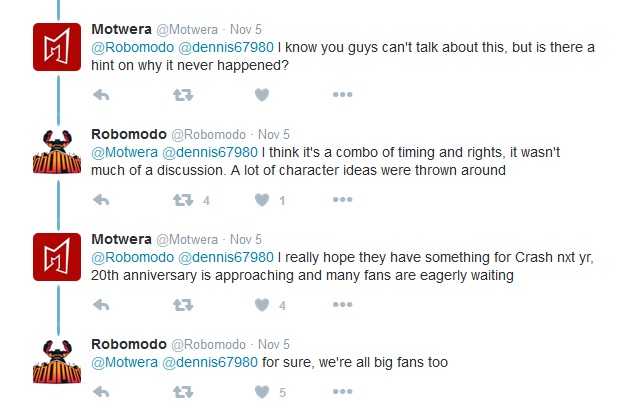This screenshot has width=633, height=413.
Task: Retweet Robomodo's tweet with 4 retweets
Action: pos(183,200)
